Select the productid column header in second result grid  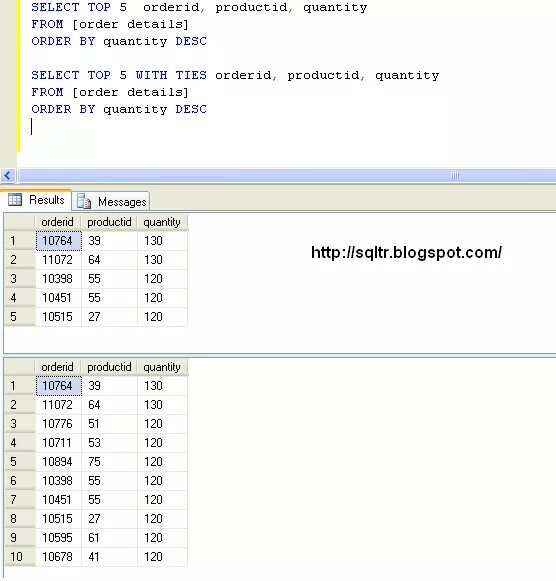point(109,367)
